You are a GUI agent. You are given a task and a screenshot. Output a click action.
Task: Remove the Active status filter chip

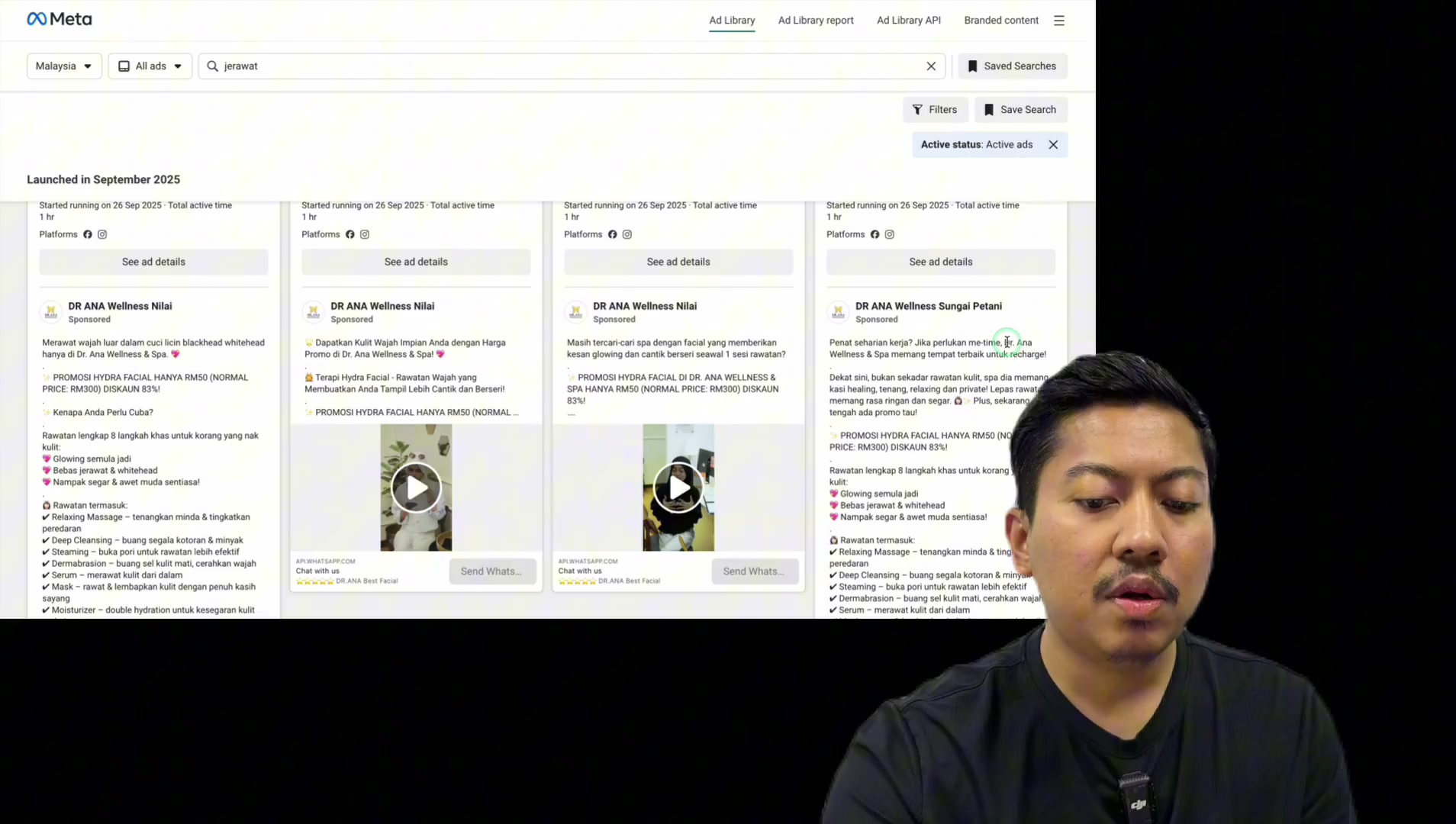click(x=1053, y=145)
